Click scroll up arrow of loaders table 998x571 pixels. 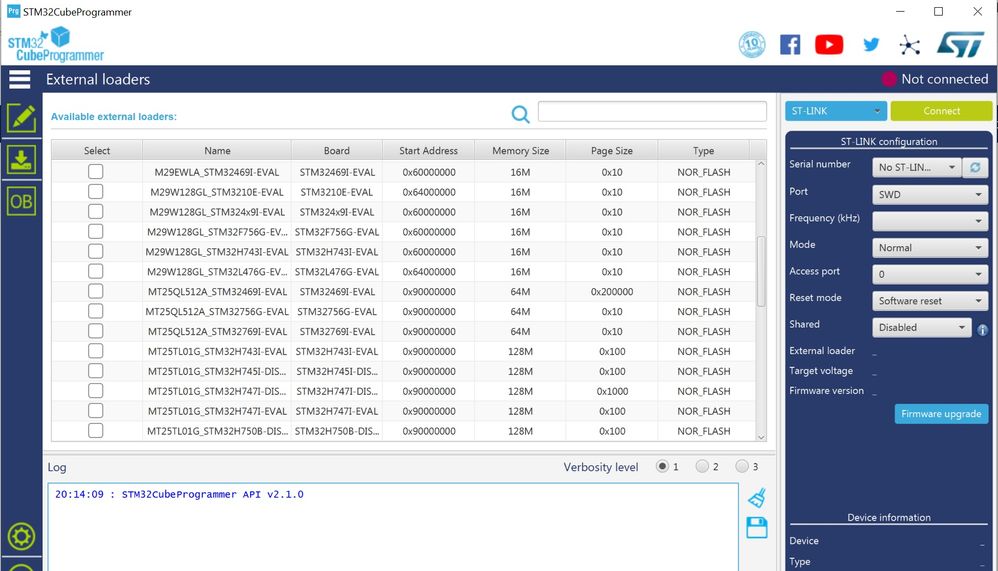click(761, 164)
